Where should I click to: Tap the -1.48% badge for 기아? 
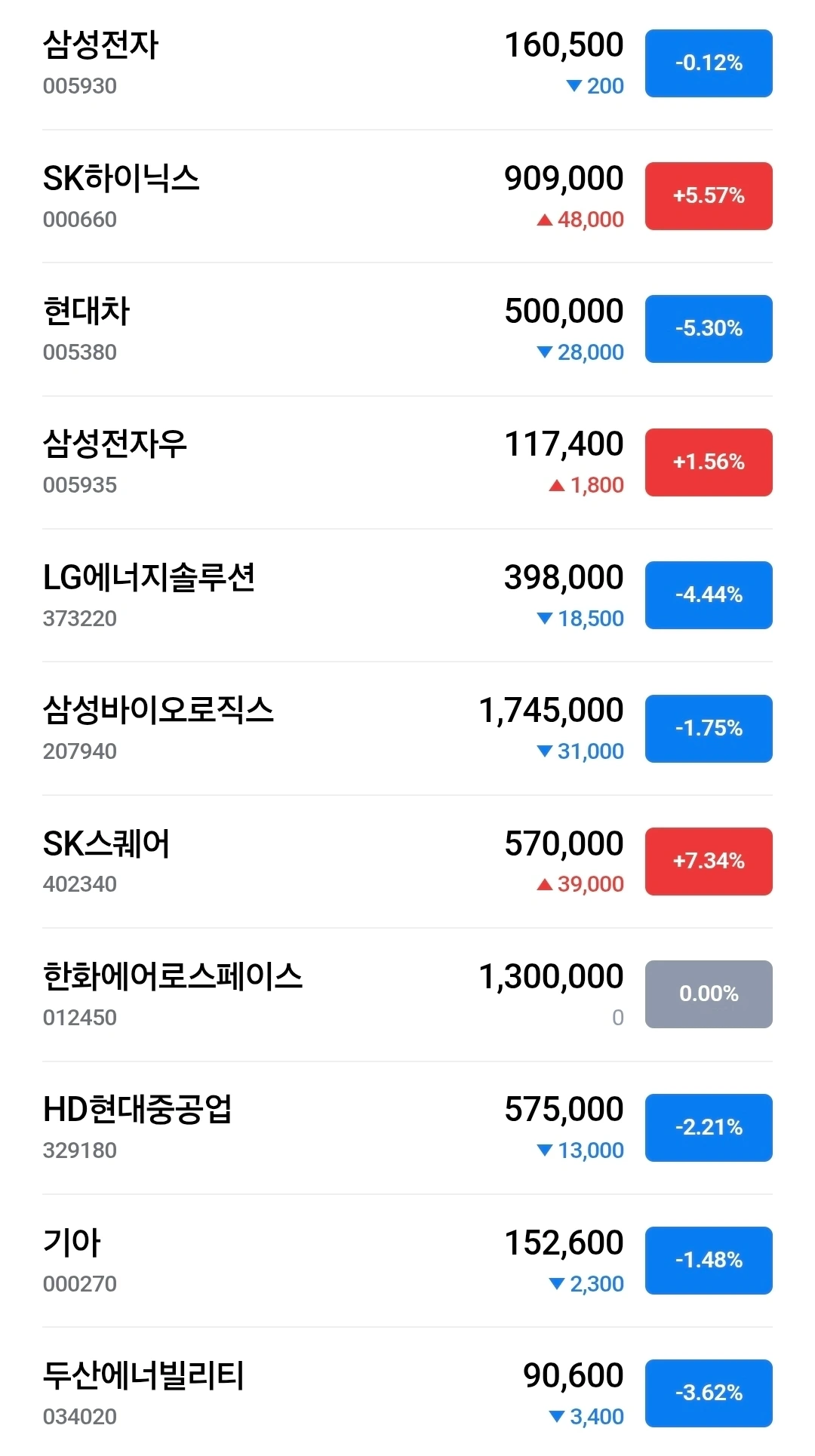pyautogui.click(x=709, y=1261)
